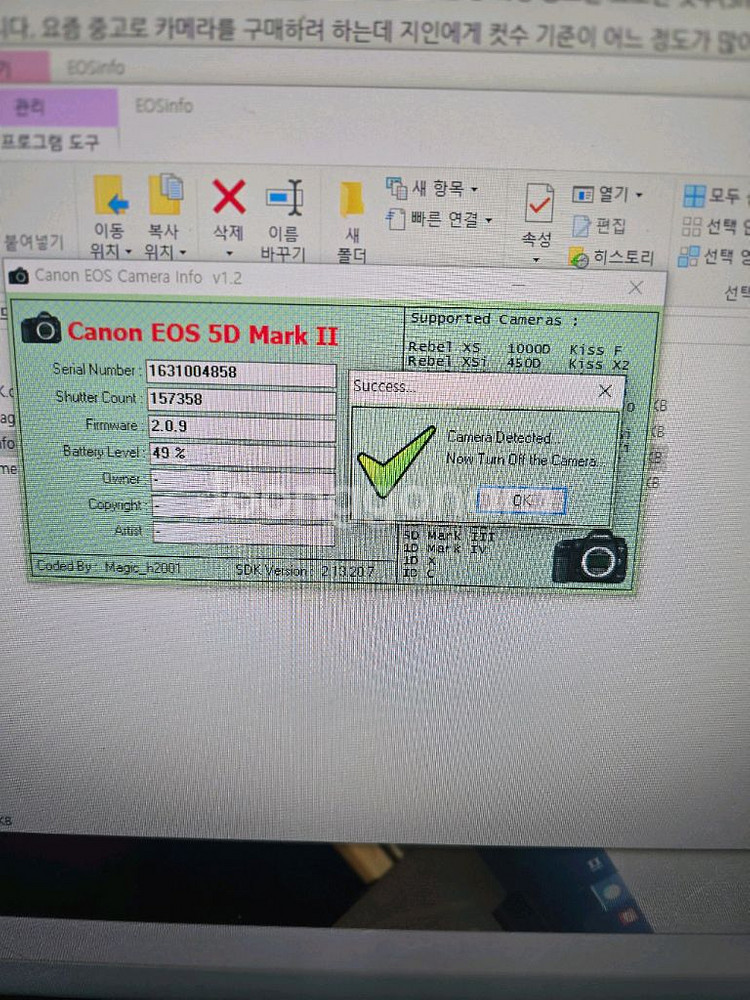Click the Copy to (복사 위치) icon
Viewport: 750px width, 1000px height.
point(165,195)
